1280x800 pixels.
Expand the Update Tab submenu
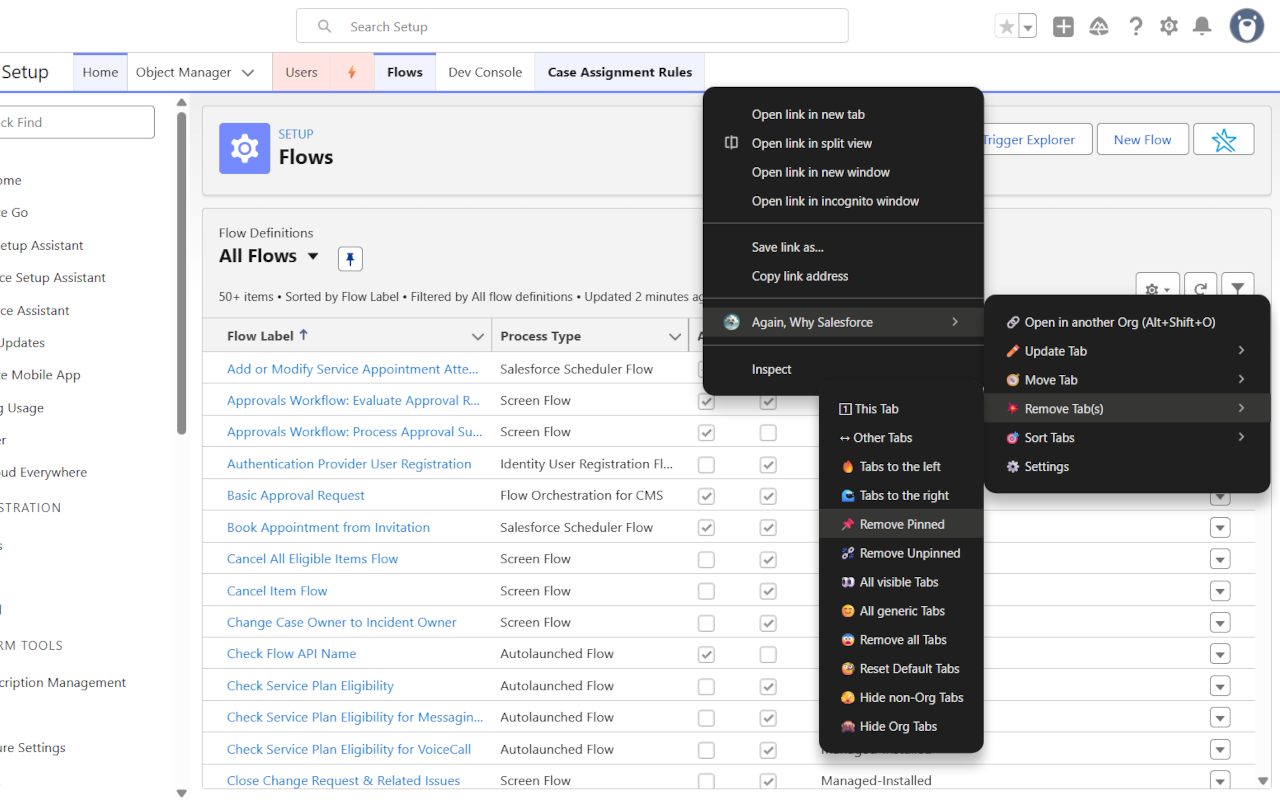[x=1127, y=351]
